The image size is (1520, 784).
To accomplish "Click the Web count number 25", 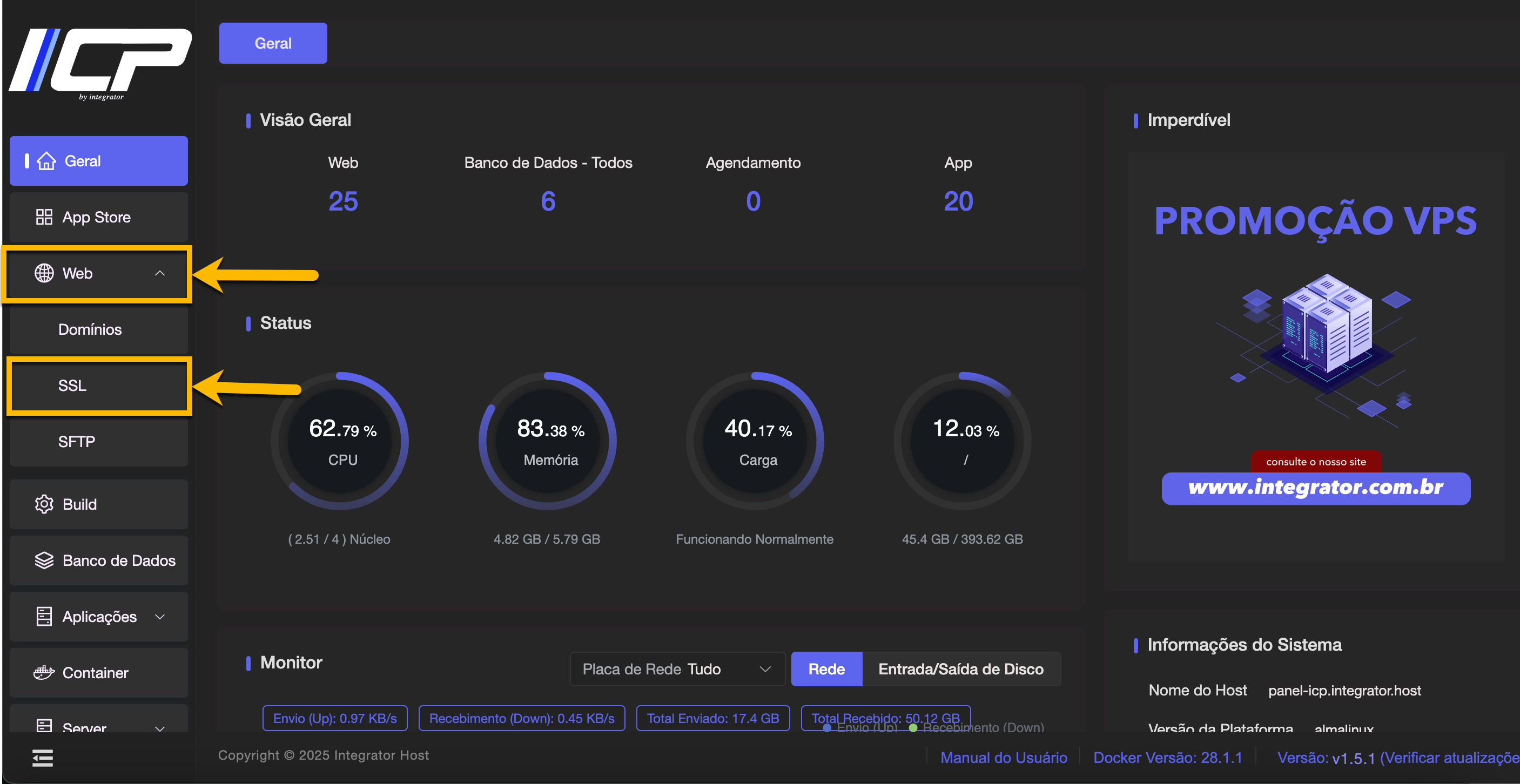I will click(343, 201).
